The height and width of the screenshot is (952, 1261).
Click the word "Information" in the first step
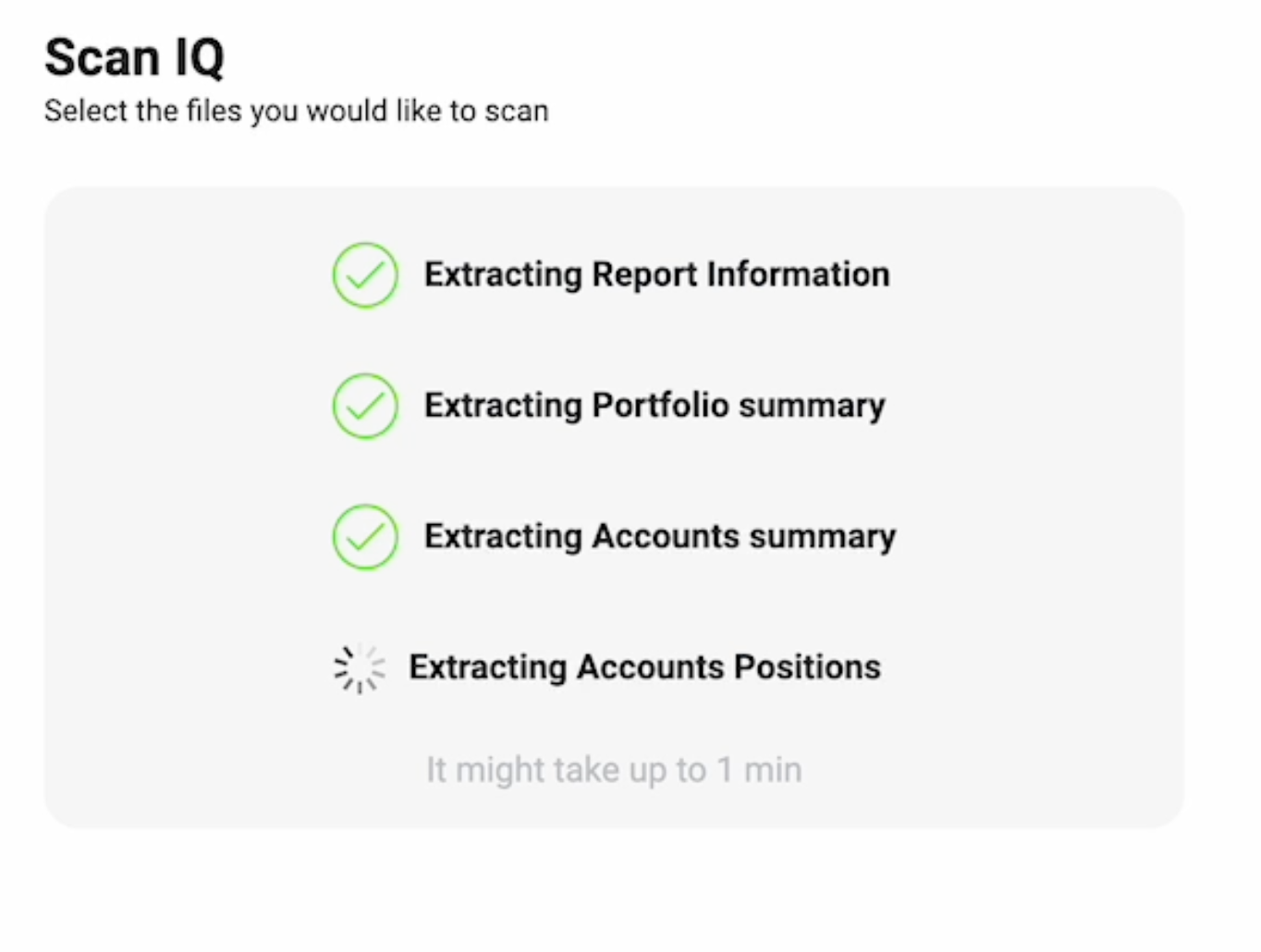(798, 275)
